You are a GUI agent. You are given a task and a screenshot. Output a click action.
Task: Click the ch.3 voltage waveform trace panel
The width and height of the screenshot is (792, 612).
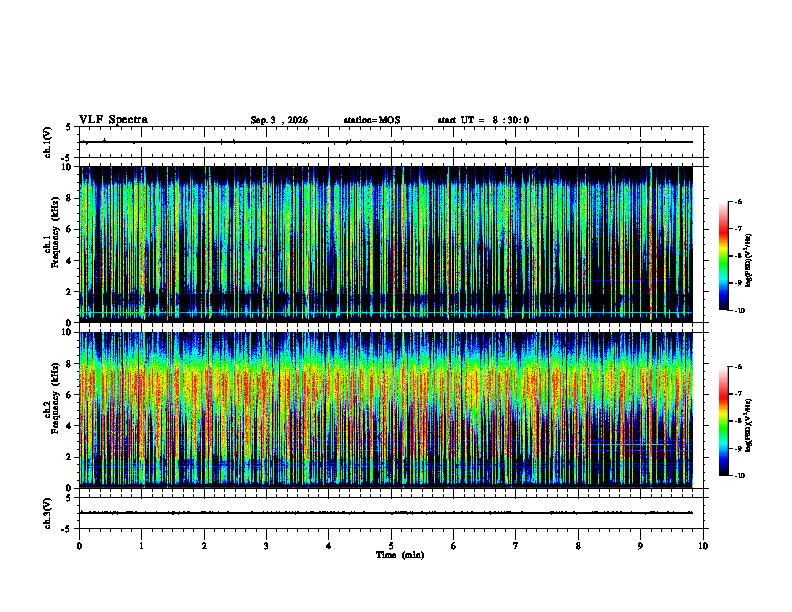pyautogui.click(x=391, y=513)
